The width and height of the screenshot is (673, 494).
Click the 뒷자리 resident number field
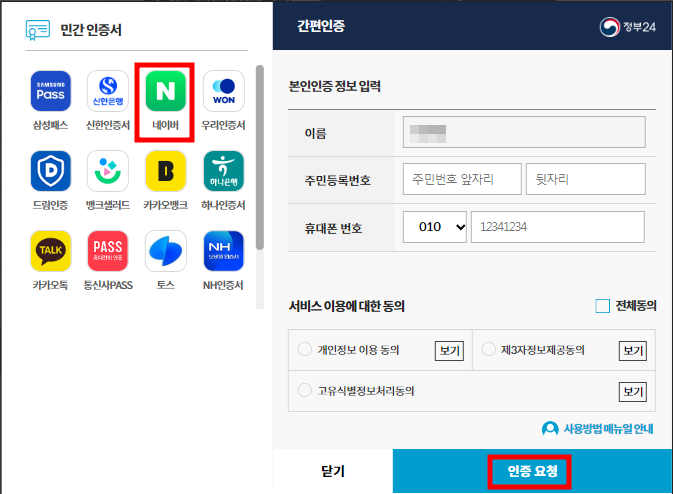(x=585, y=179)
